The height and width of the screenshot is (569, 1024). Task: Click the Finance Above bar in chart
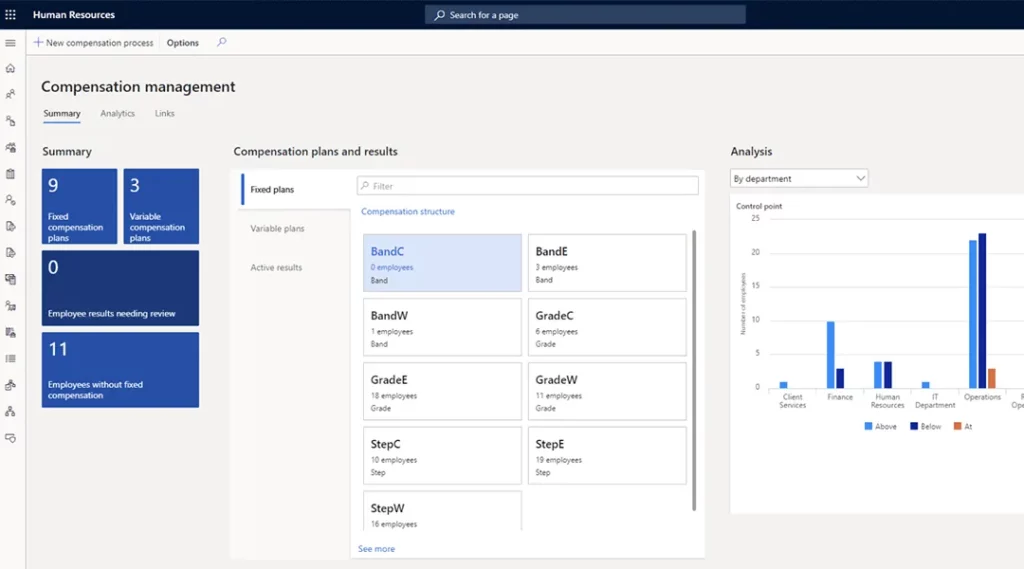coord(831,355)
